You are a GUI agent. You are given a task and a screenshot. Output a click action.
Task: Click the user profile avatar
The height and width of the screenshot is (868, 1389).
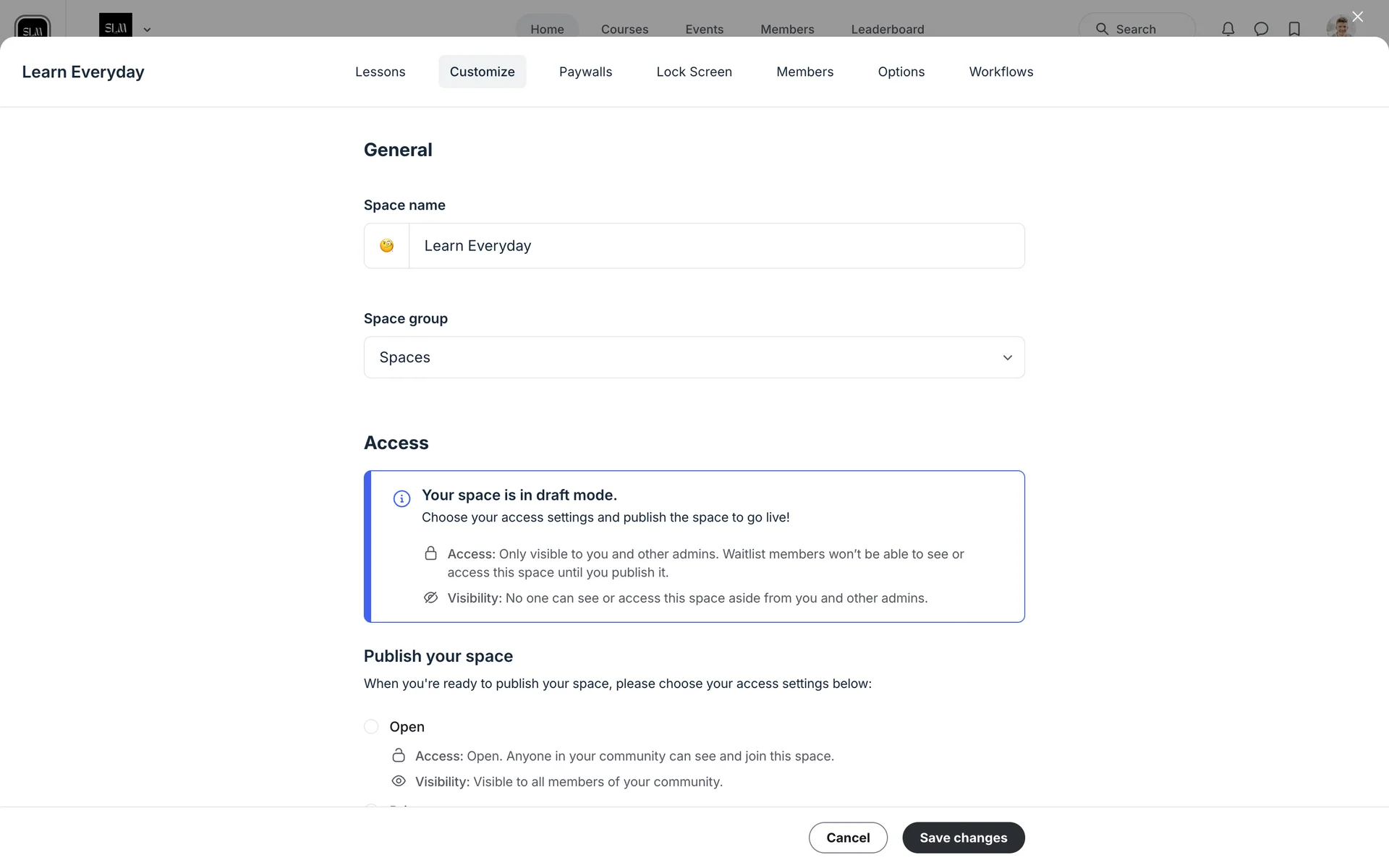tap(1339, 28)
